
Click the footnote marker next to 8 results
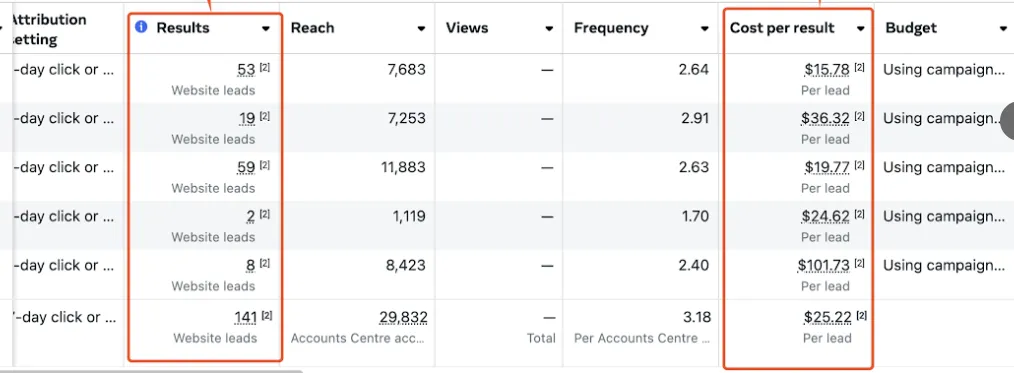point(264,263)
